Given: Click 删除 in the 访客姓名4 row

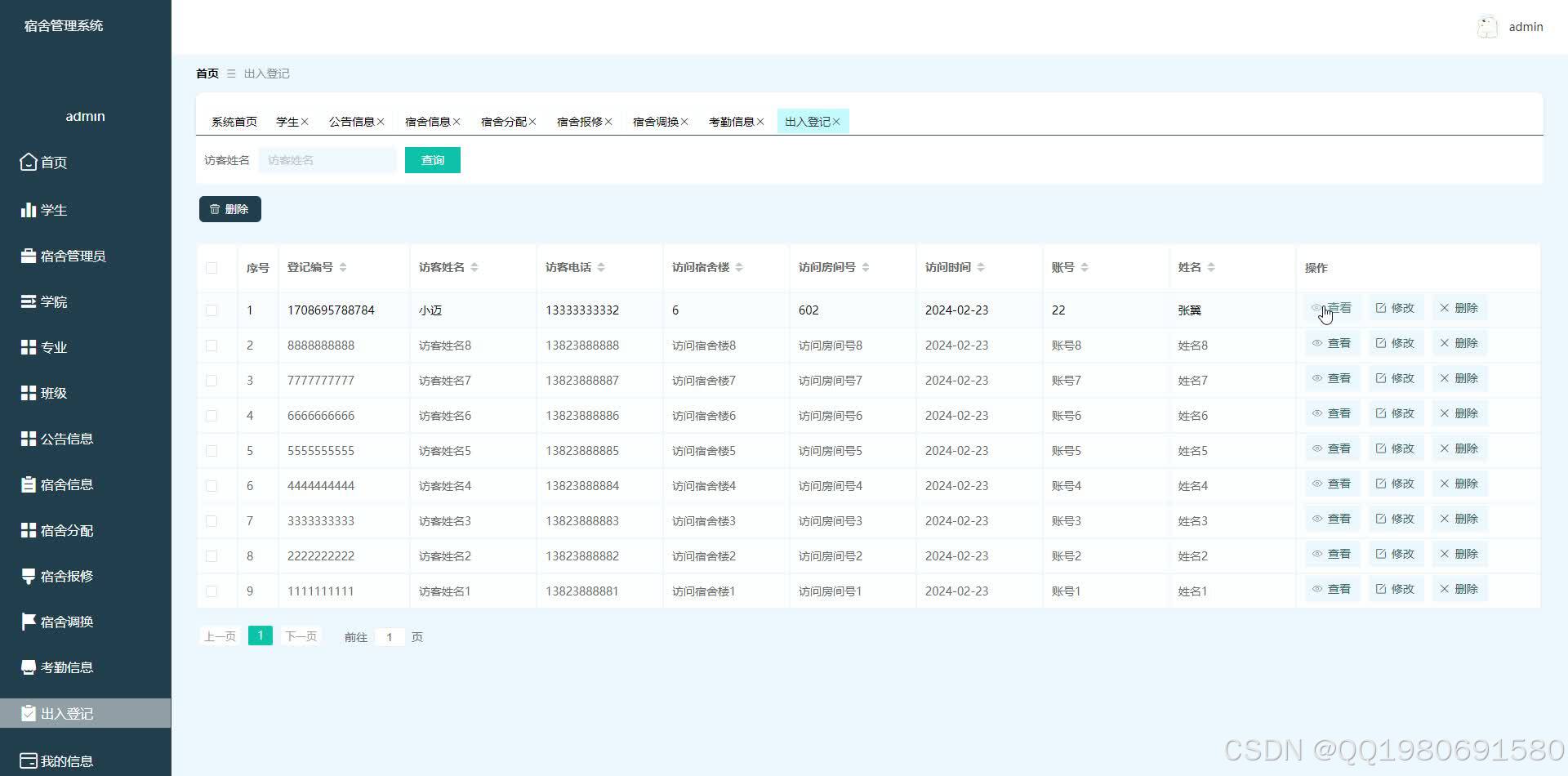Looking at the screenshot, I should [1459, 484].
